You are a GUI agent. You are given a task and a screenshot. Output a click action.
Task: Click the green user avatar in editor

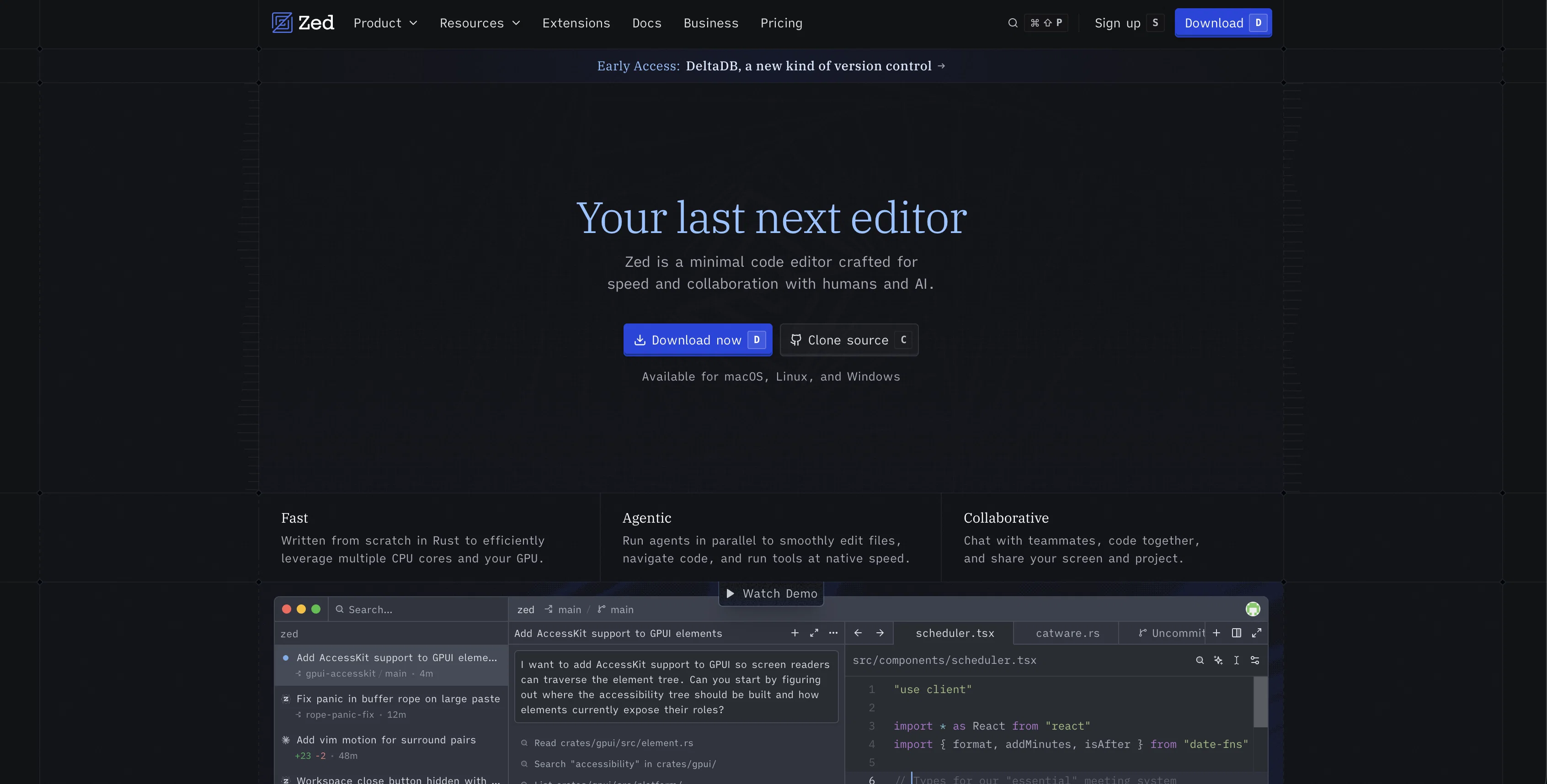coord(1253,609)
